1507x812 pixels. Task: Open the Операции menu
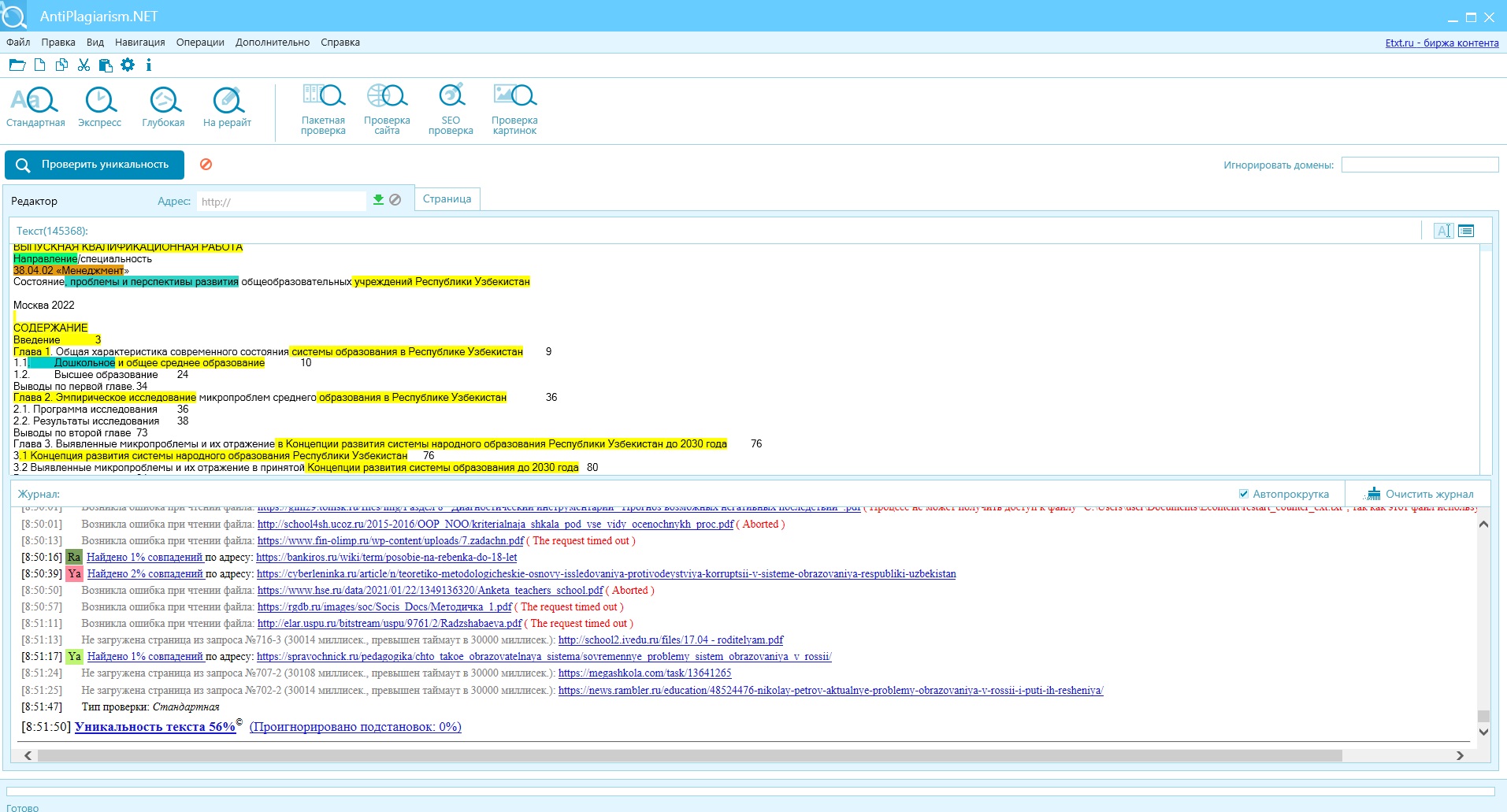coord(200,43)
